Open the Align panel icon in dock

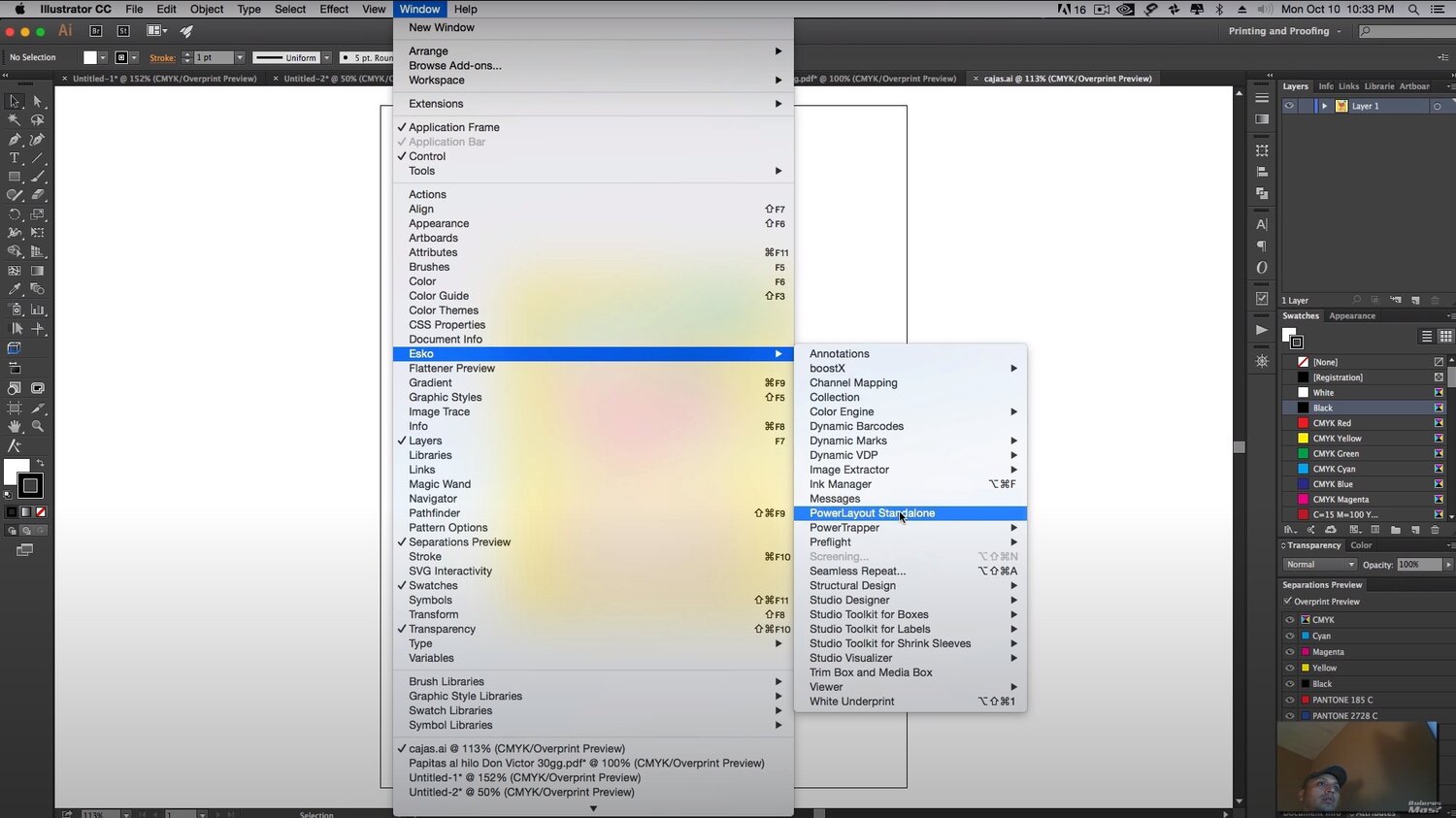pyautogui.click(x=1262, y=172)
